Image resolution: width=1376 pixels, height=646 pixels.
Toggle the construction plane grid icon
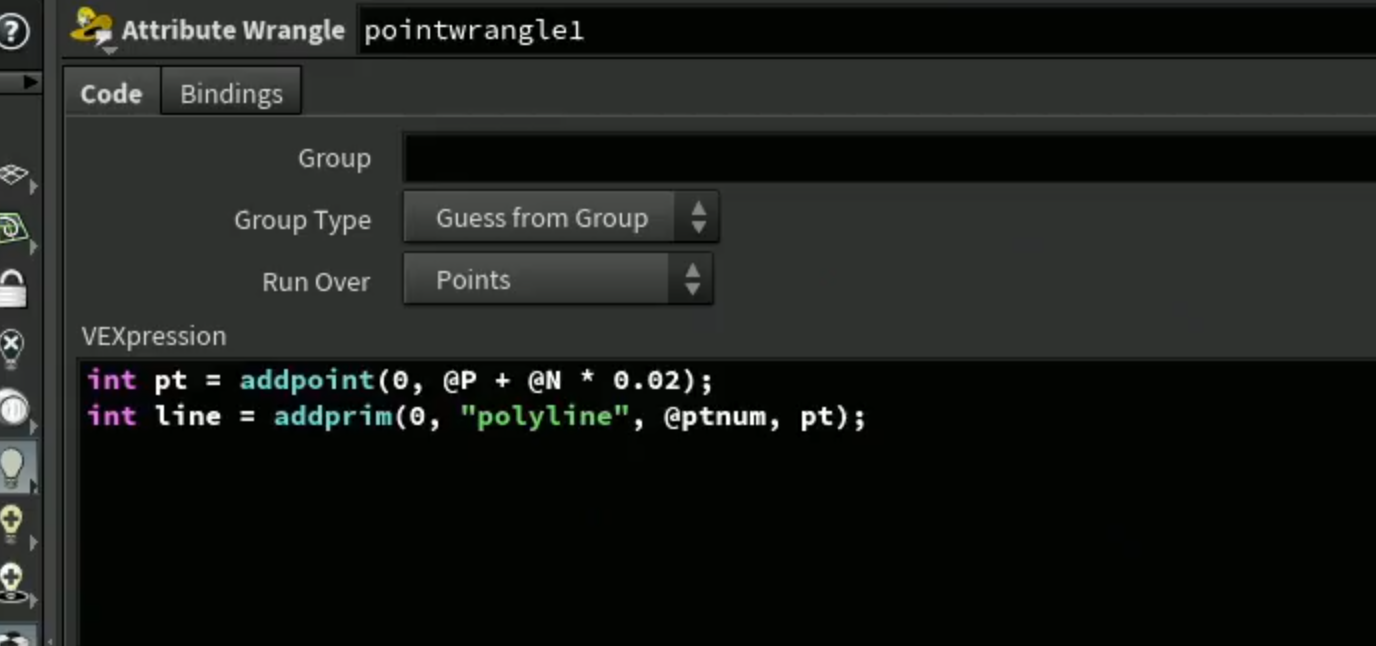(14, 176)
